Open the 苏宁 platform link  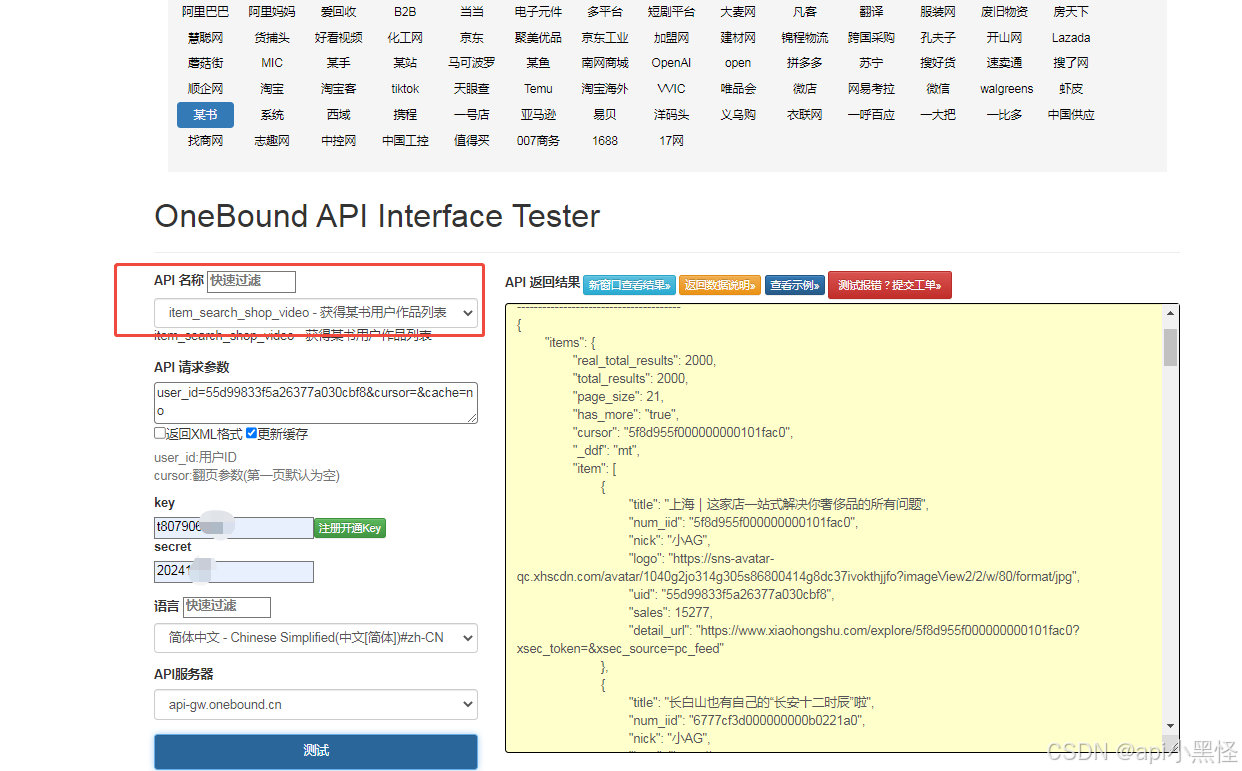click(x=871, y=63)
